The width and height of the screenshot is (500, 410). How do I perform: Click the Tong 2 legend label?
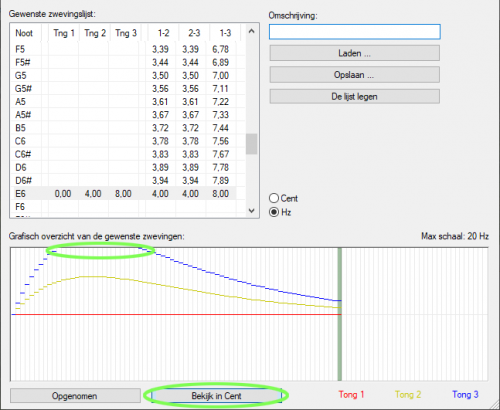(408, 395)
